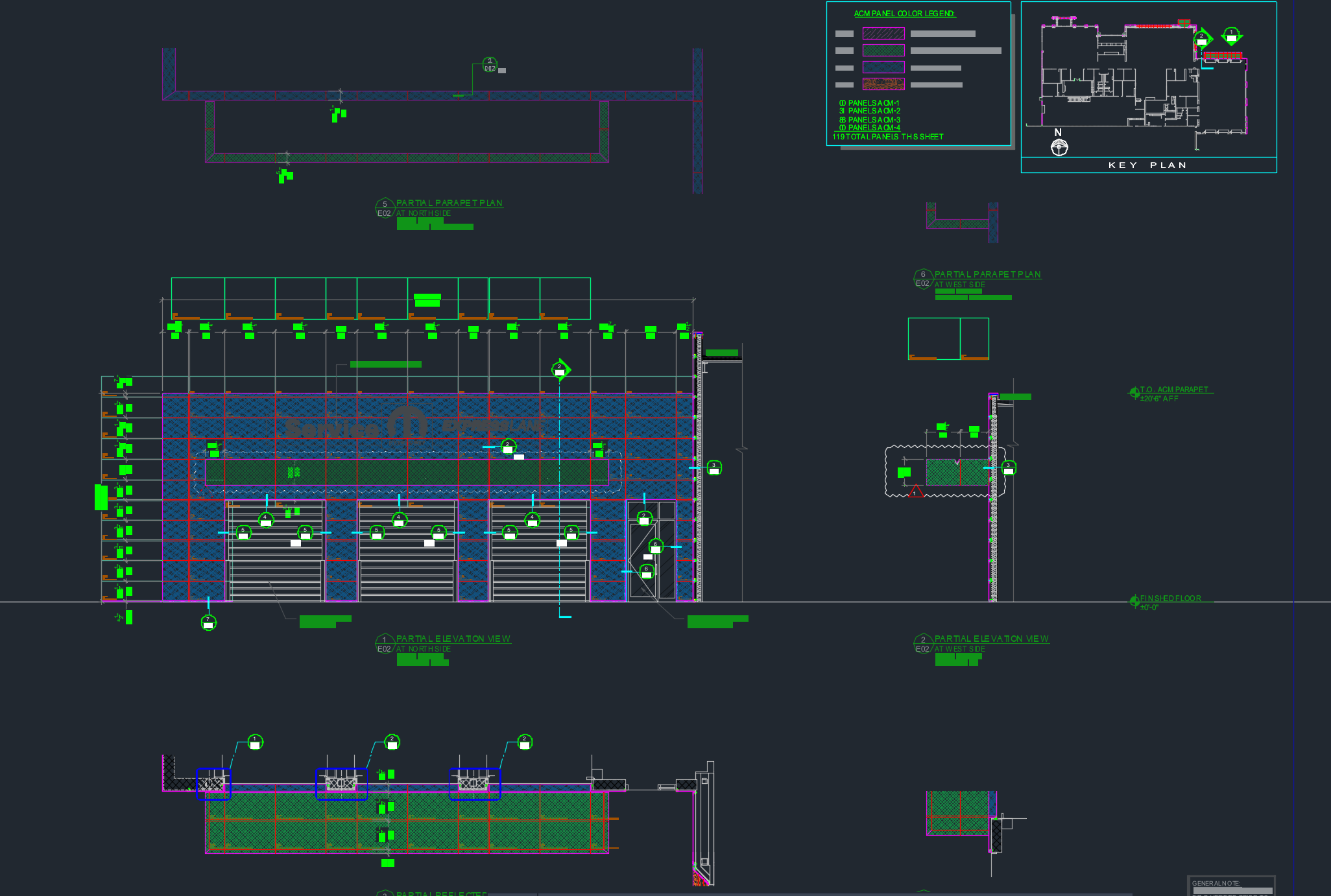1331x896 pixels.
Task: Select elevation marker 2 in Key Plan
Action: 1201,39
